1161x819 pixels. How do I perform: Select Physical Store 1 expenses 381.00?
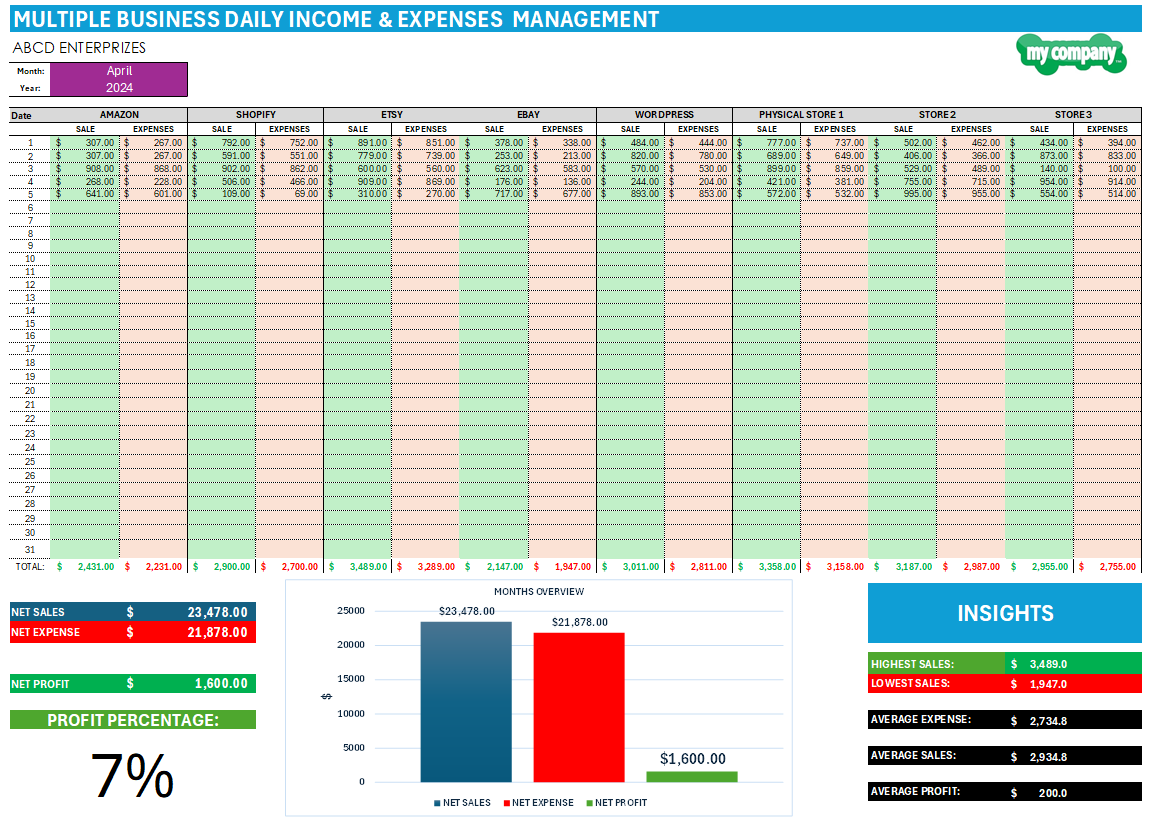click(834, 181)
